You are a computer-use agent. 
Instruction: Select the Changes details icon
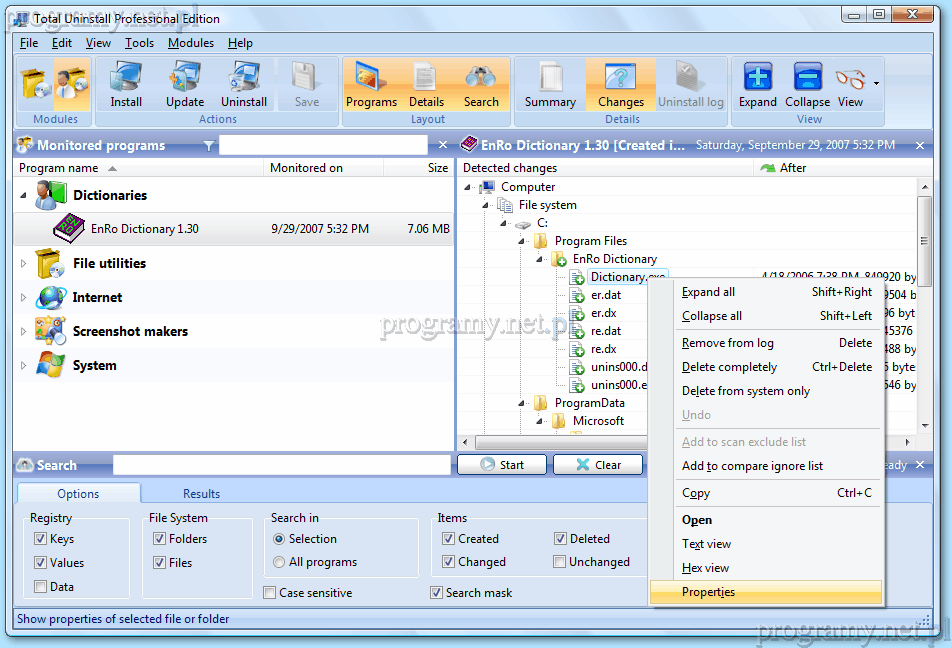[621, 84]
